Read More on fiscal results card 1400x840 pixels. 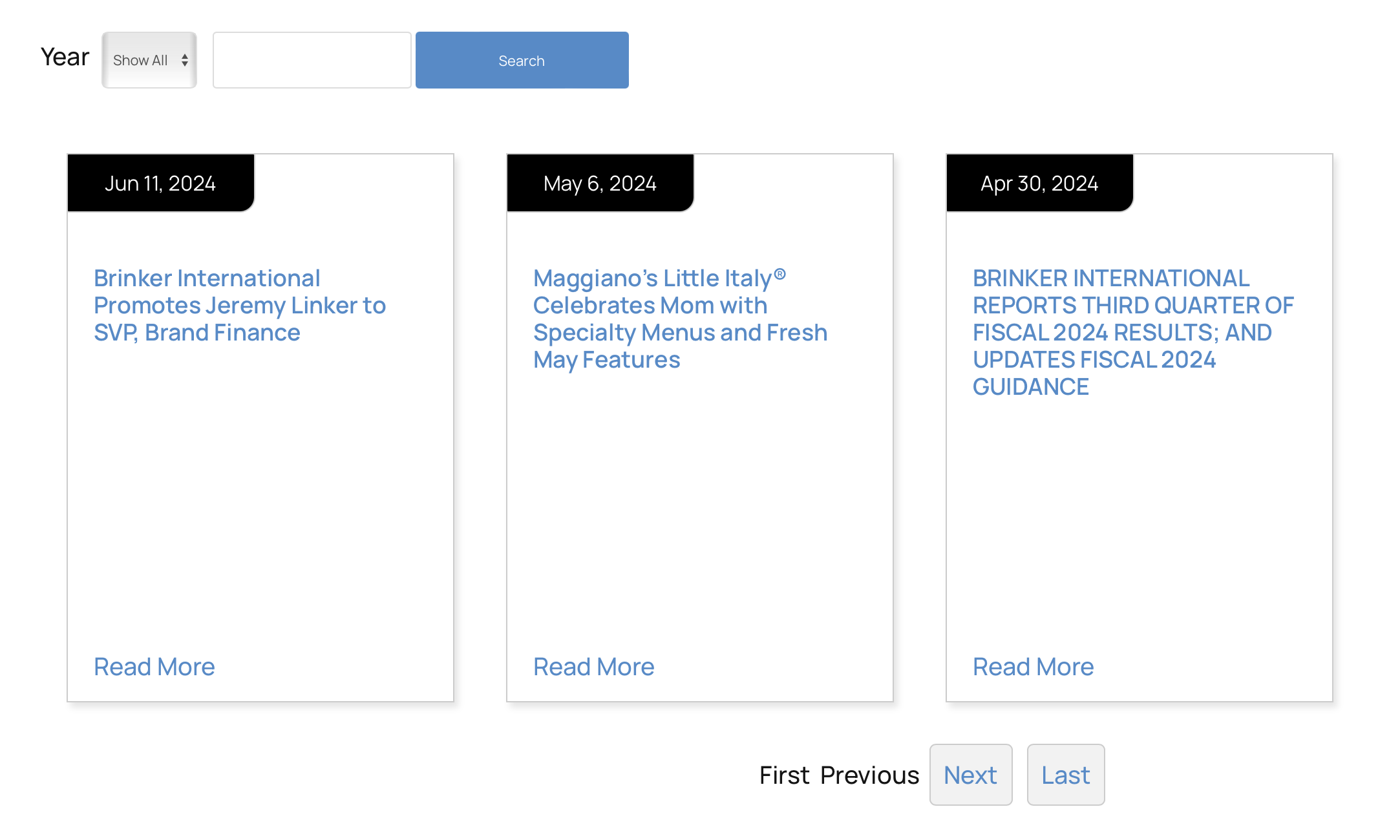[x=1033, y=666]
